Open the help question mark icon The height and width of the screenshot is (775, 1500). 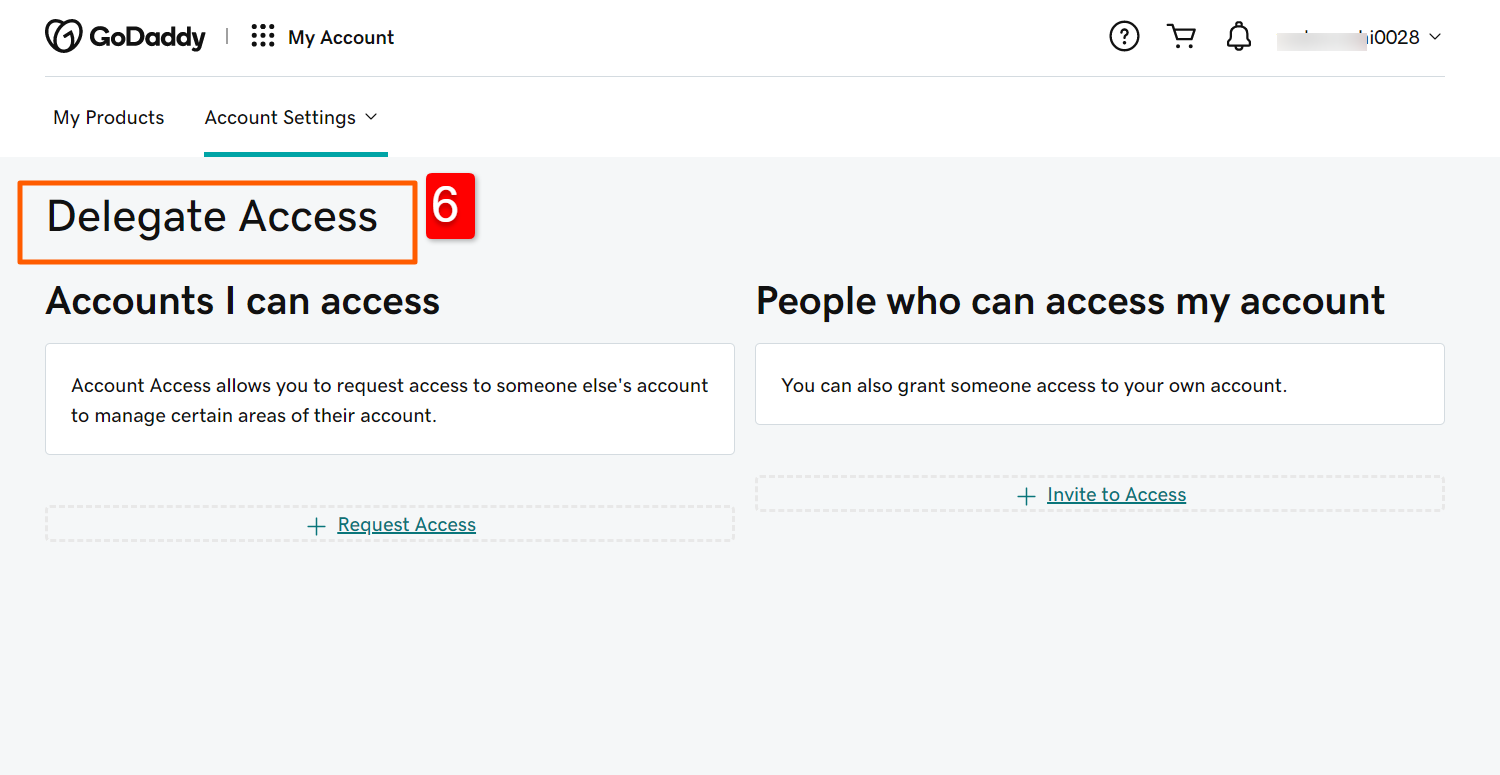point(1124,36)
